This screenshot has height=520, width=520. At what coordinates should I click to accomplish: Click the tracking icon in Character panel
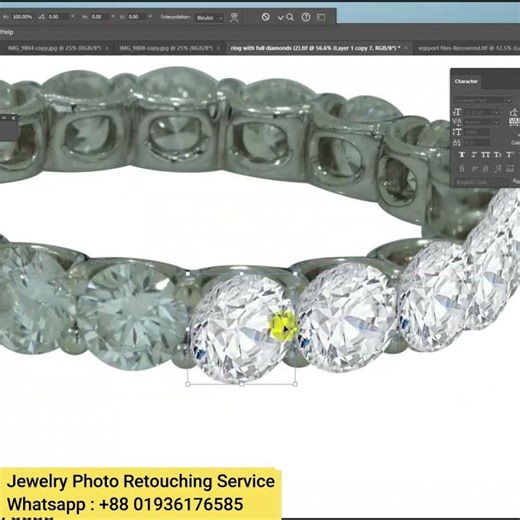coord(515,122)
